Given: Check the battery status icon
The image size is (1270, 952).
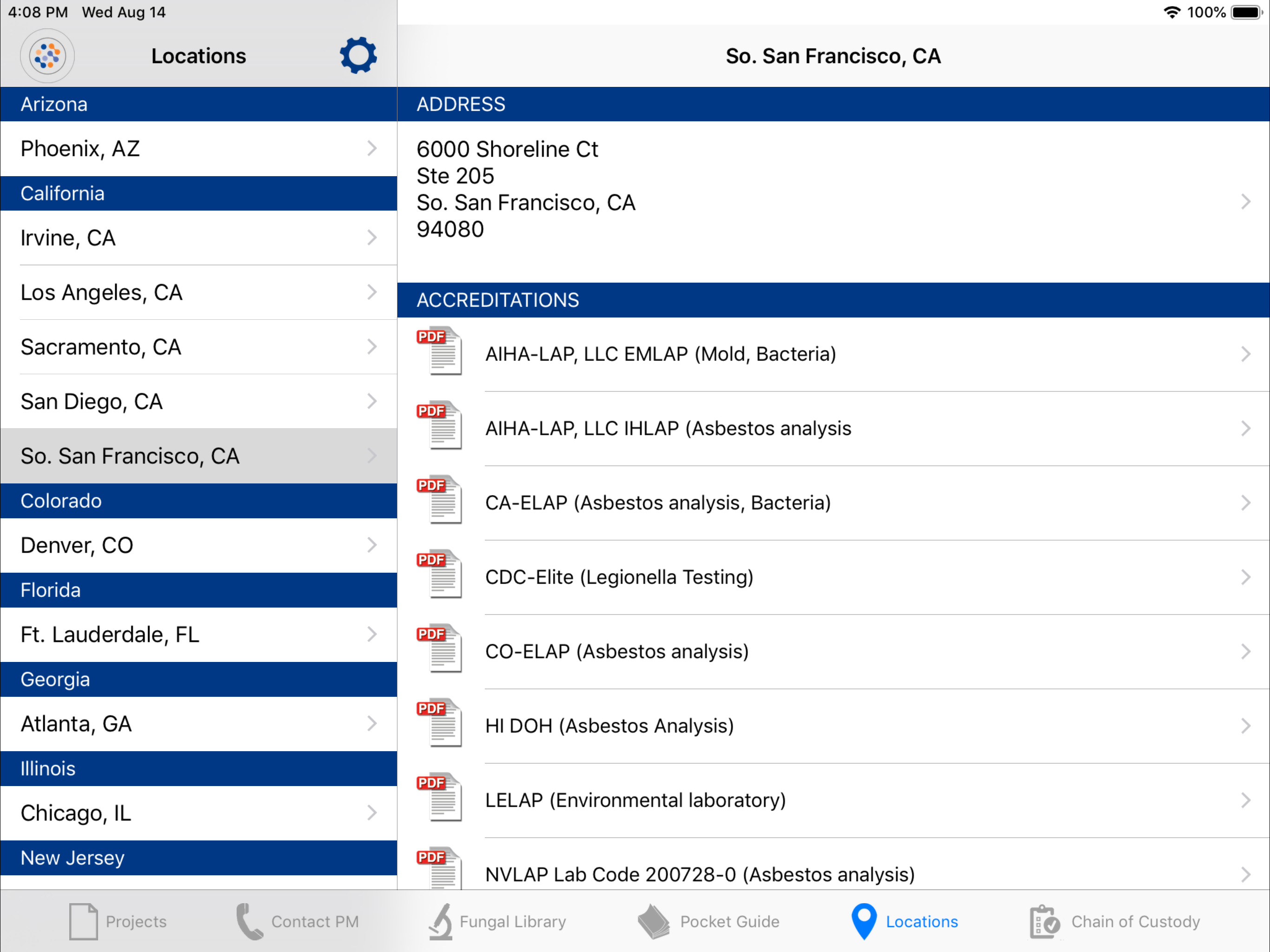Looking at the screenshot, I should click(1246, 12).
